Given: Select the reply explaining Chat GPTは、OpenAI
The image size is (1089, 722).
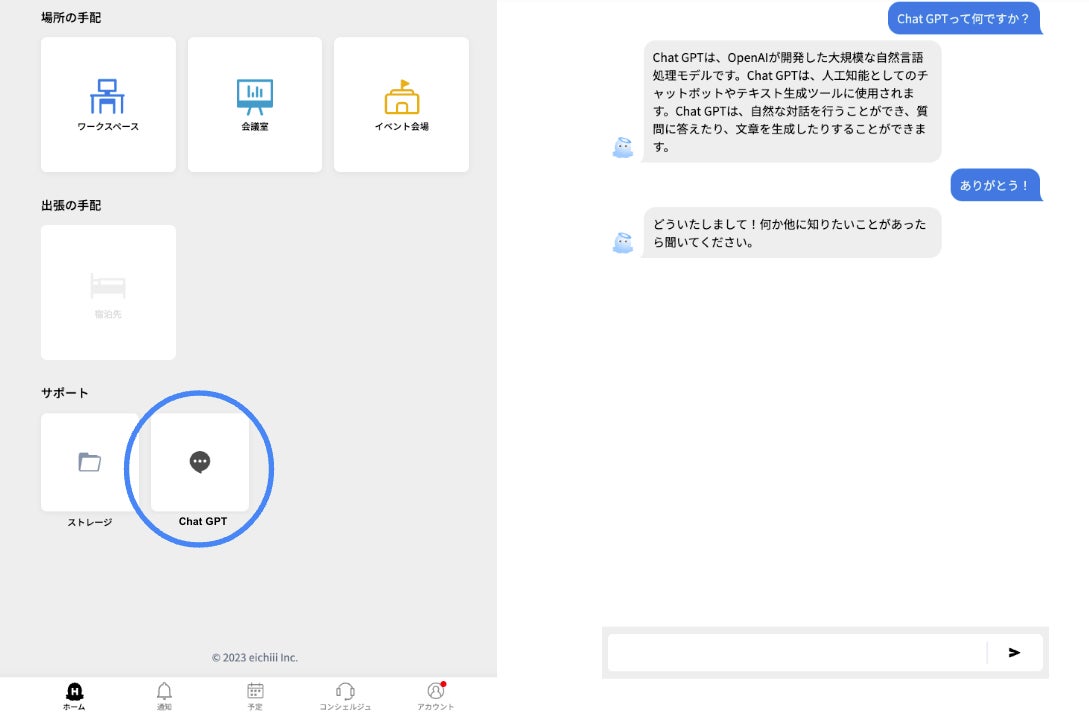Looking at the screenshot, I should 792,101.
